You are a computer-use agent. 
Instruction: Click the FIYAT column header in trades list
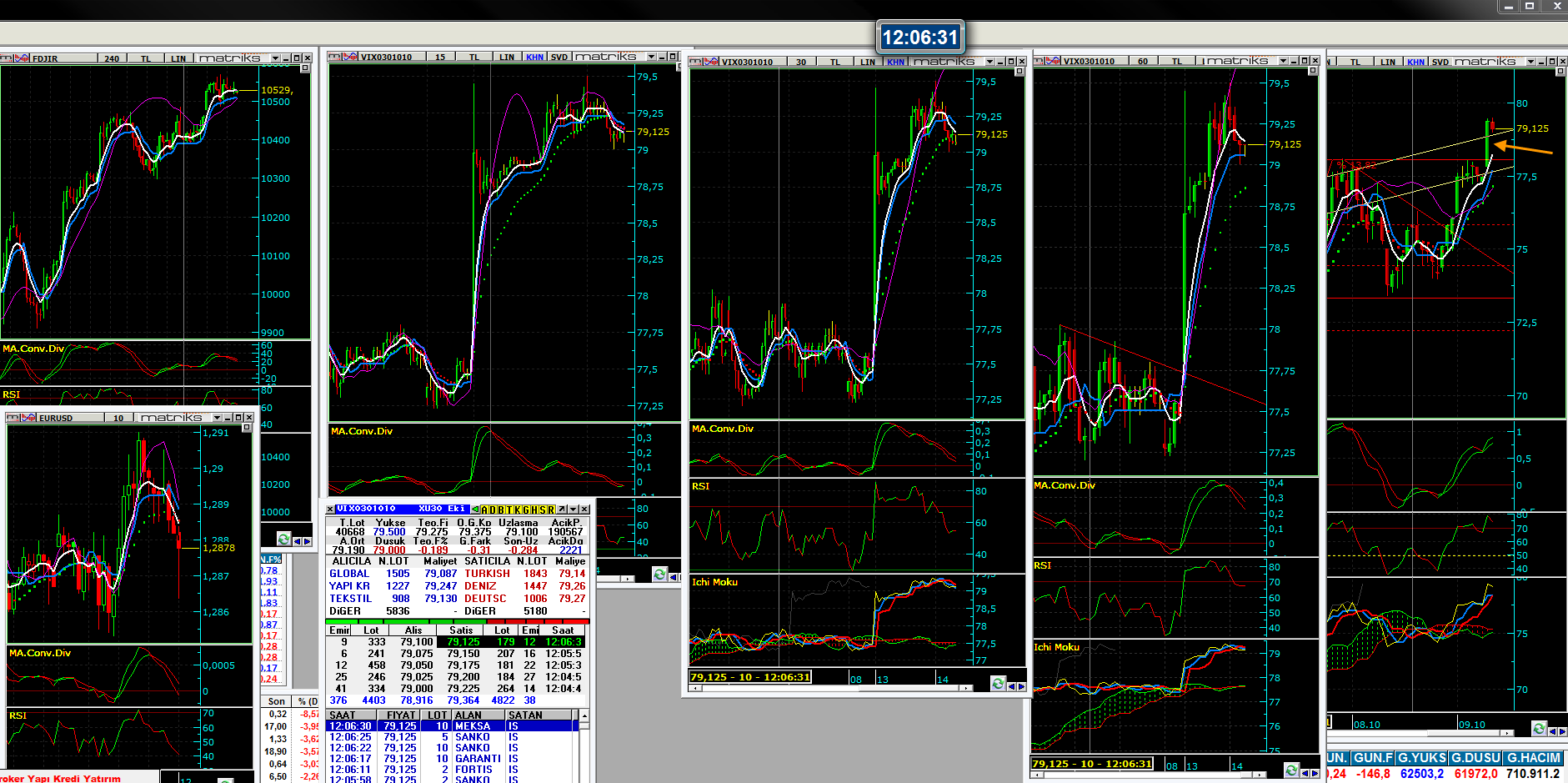point(400,715)
